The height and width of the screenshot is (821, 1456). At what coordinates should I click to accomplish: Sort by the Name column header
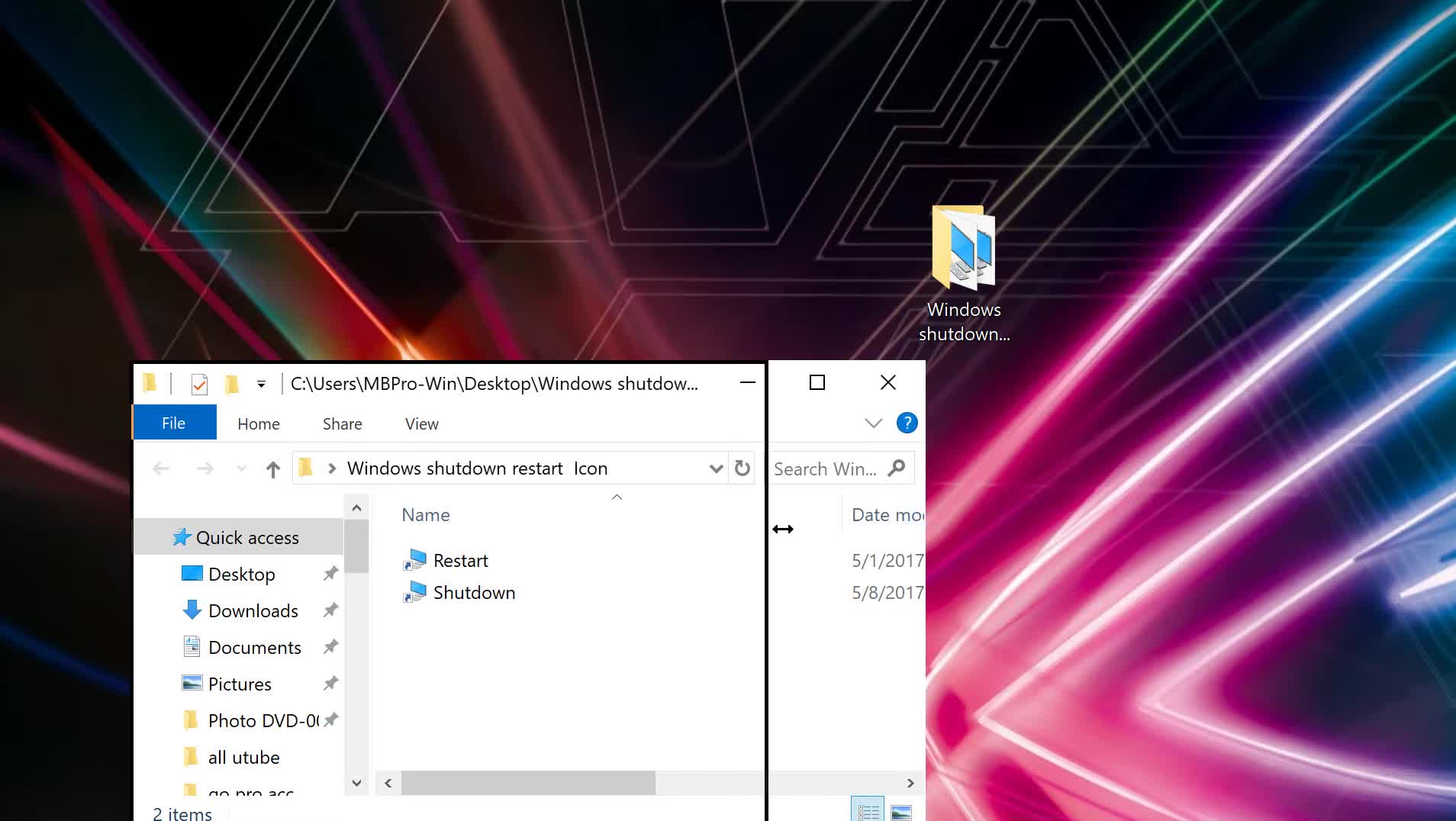pos(425,515)
